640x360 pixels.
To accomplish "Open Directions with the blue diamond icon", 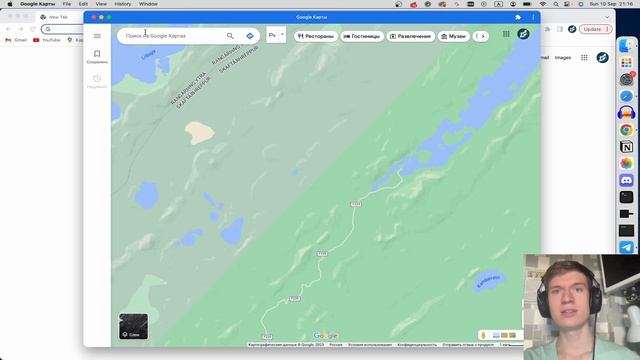I will (x=250, y=36).
